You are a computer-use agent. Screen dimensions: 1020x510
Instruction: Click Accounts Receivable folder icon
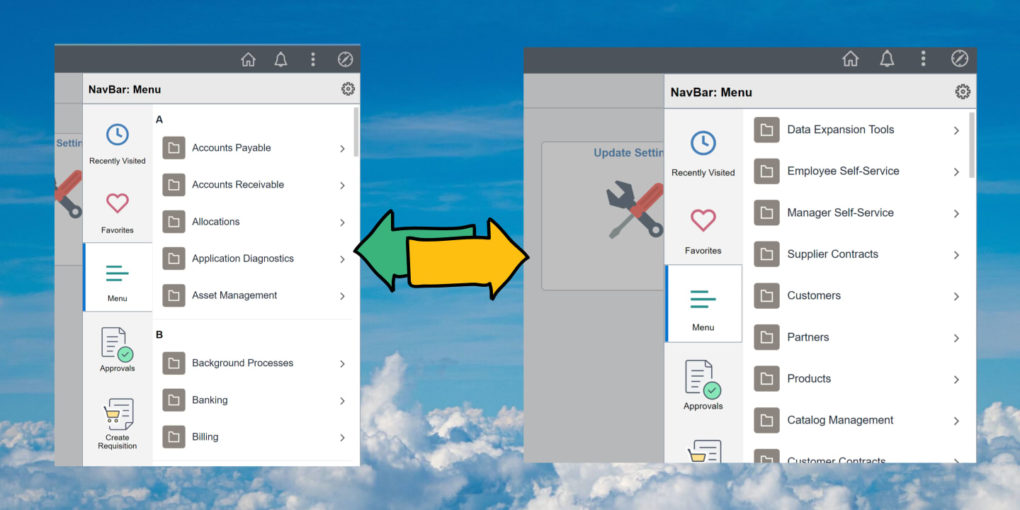(x=174, y=185)
